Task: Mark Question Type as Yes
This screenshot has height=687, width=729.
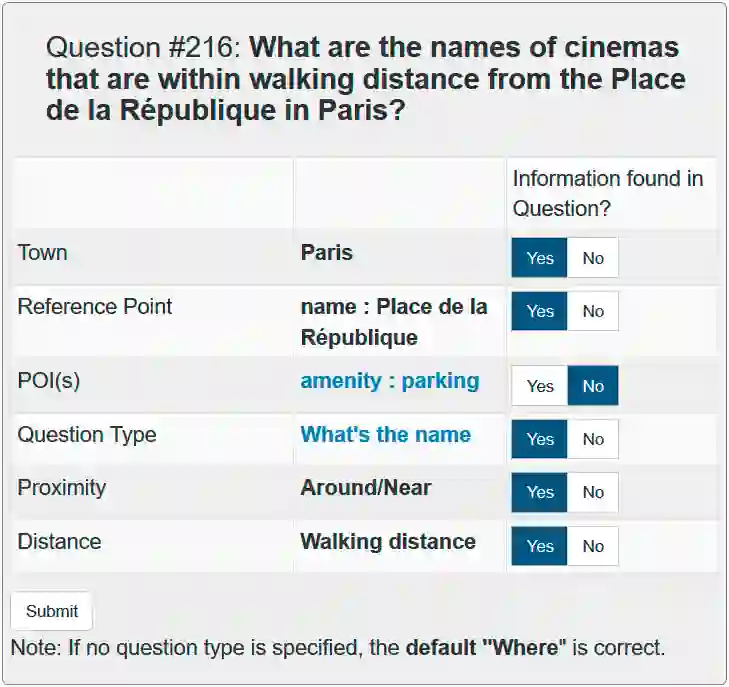Action: [x=540, y=439]
